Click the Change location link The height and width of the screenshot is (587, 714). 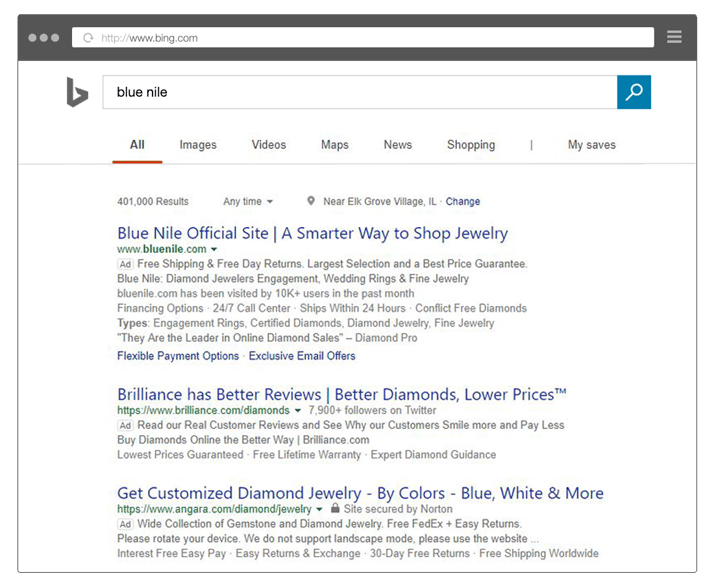(463, 201)
